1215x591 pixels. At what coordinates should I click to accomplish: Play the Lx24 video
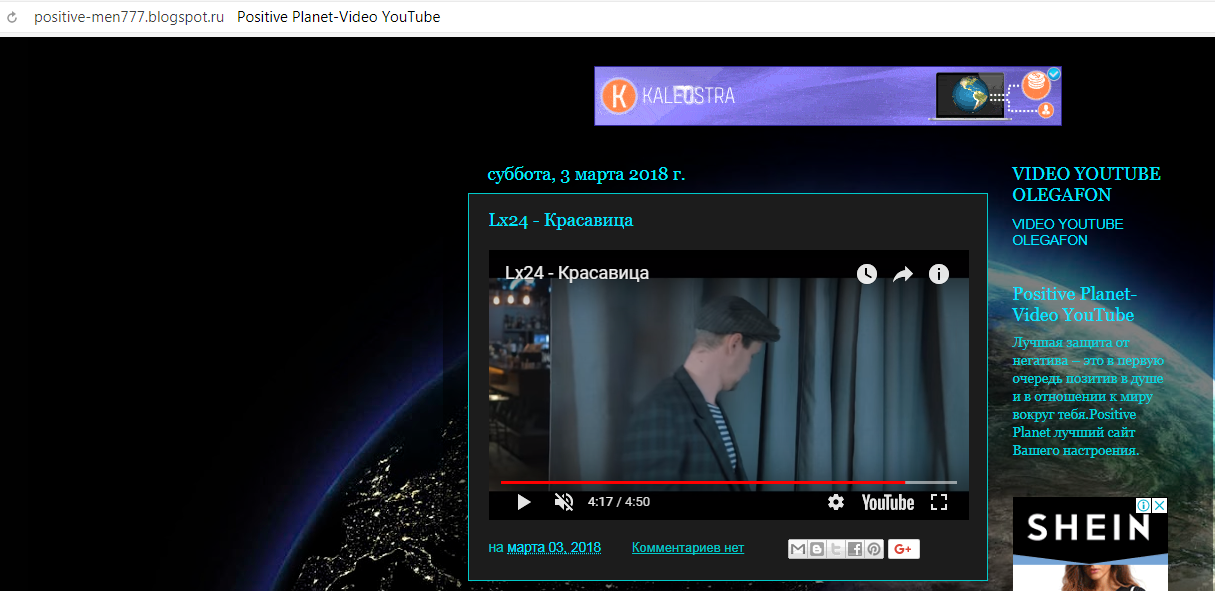(524, 502)
